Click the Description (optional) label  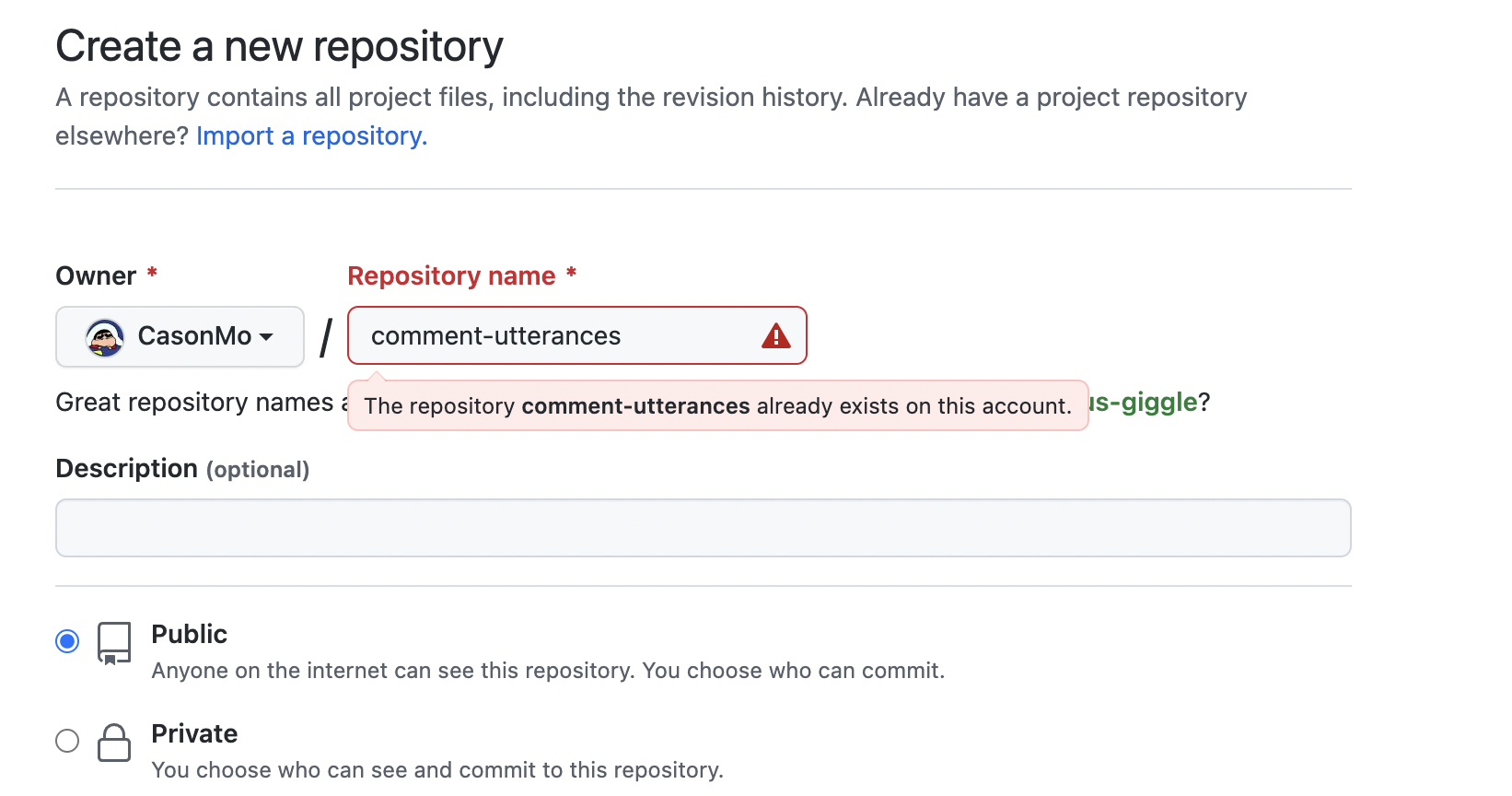pyautogui.click(x=182, y=469)
